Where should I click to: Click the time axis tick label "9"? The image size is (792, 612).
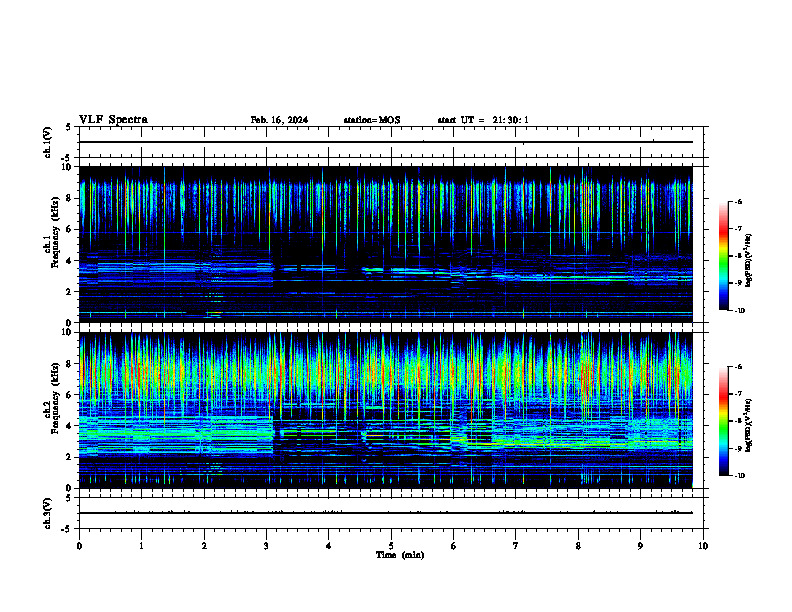click(x=640, y=546)
